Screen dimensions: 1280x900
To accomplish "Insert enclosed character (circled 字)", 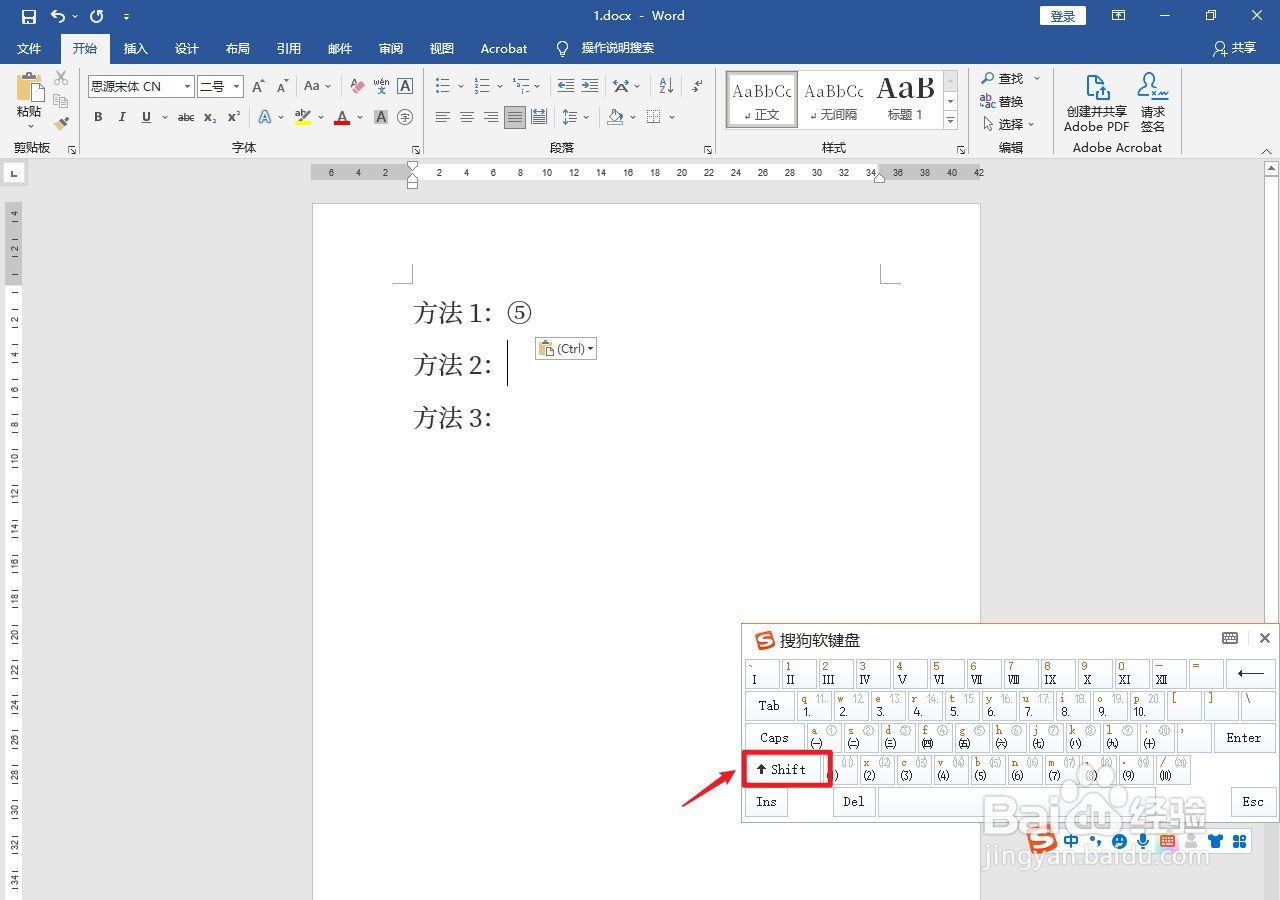I will click(405, 117).
